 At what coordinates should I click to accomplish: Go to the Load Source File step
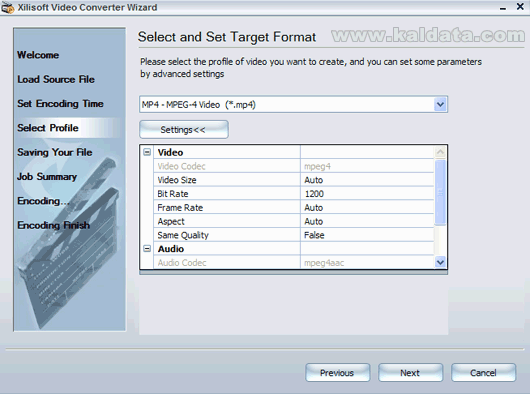56,79
